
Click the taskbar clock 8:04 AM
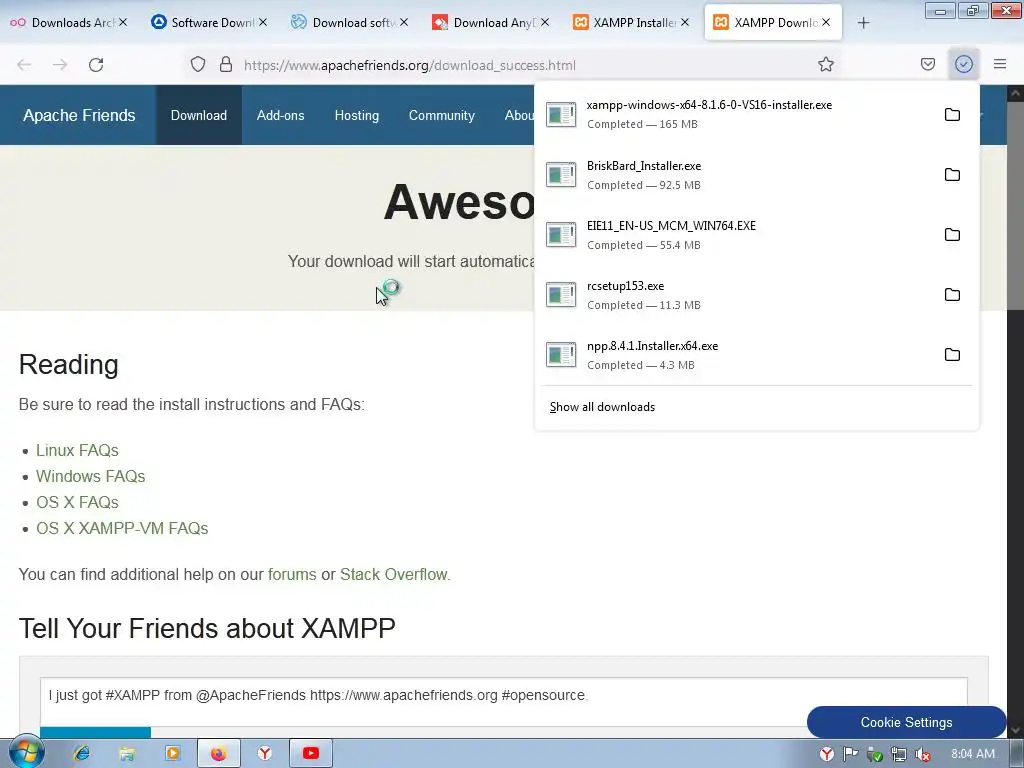[972, 754]
